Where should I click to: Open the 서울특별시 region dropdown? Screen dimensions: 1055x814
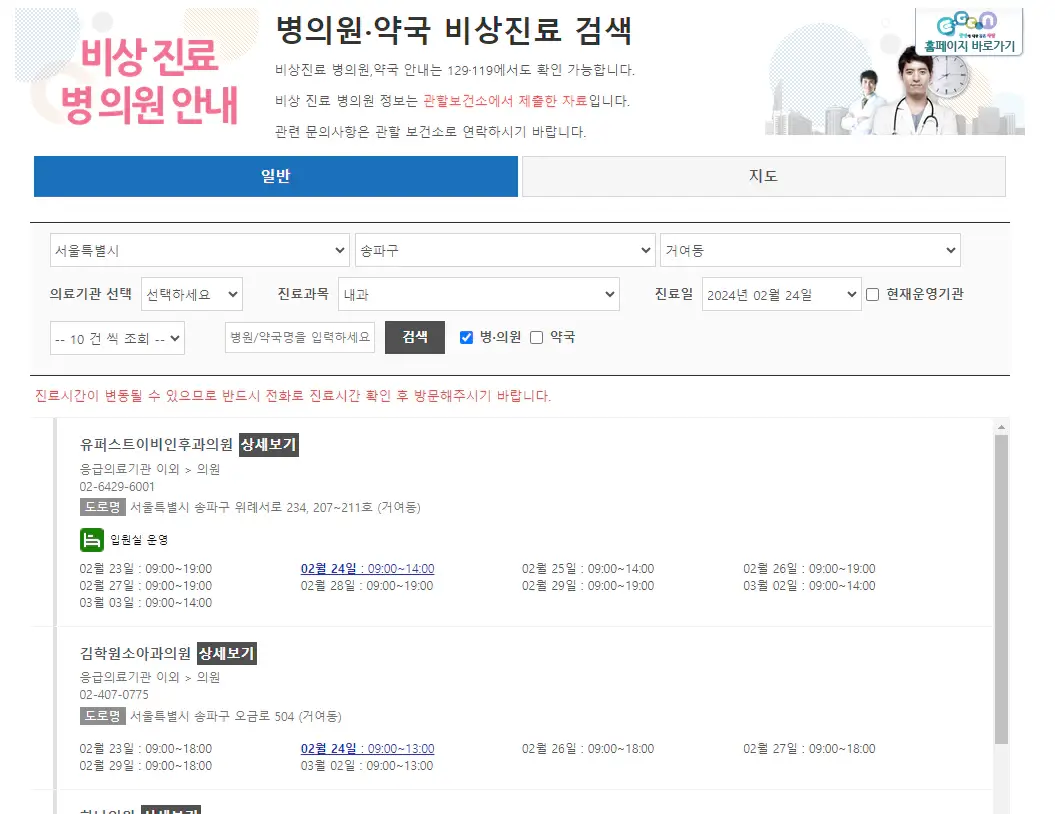tap(198, 249)
